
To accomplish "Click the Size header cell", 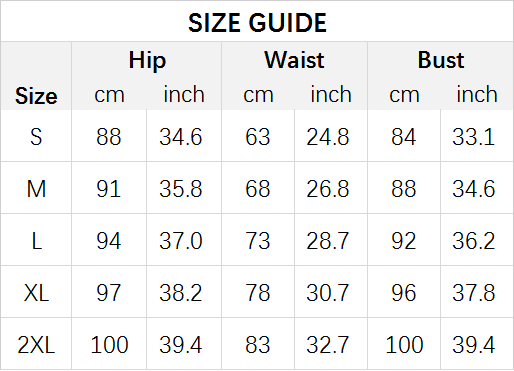I will point(36,96).
